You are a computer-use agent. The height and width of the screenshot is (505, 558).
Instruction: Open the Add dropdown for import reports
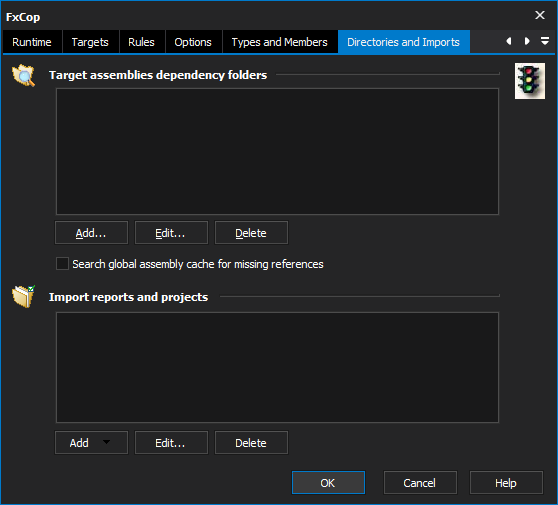pyautogui.click(x=91, y=443)
